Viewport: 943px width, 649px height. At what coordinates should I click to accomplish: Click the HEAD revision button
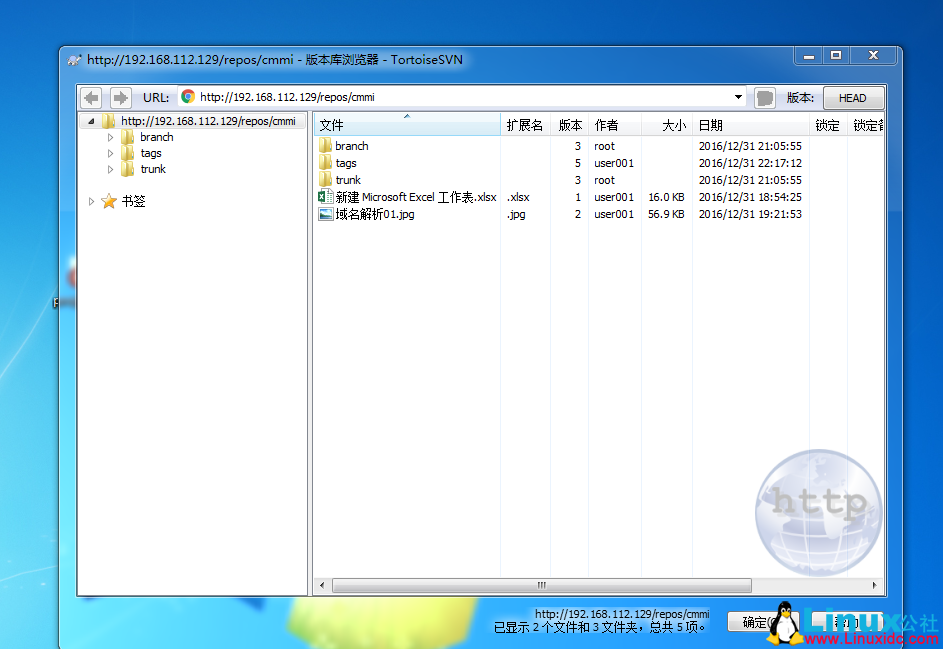click(x=852, y=98)
